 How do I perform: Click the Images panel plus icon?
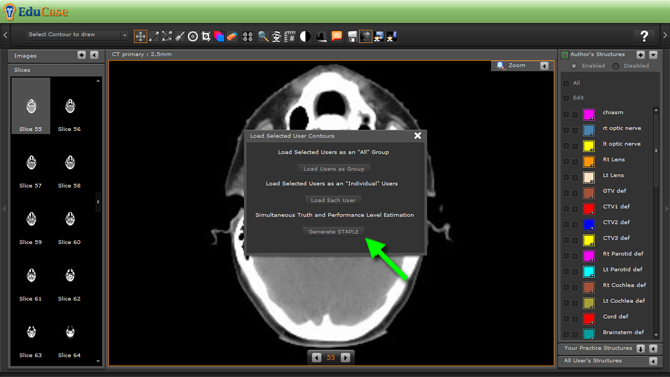coord(82,55)
